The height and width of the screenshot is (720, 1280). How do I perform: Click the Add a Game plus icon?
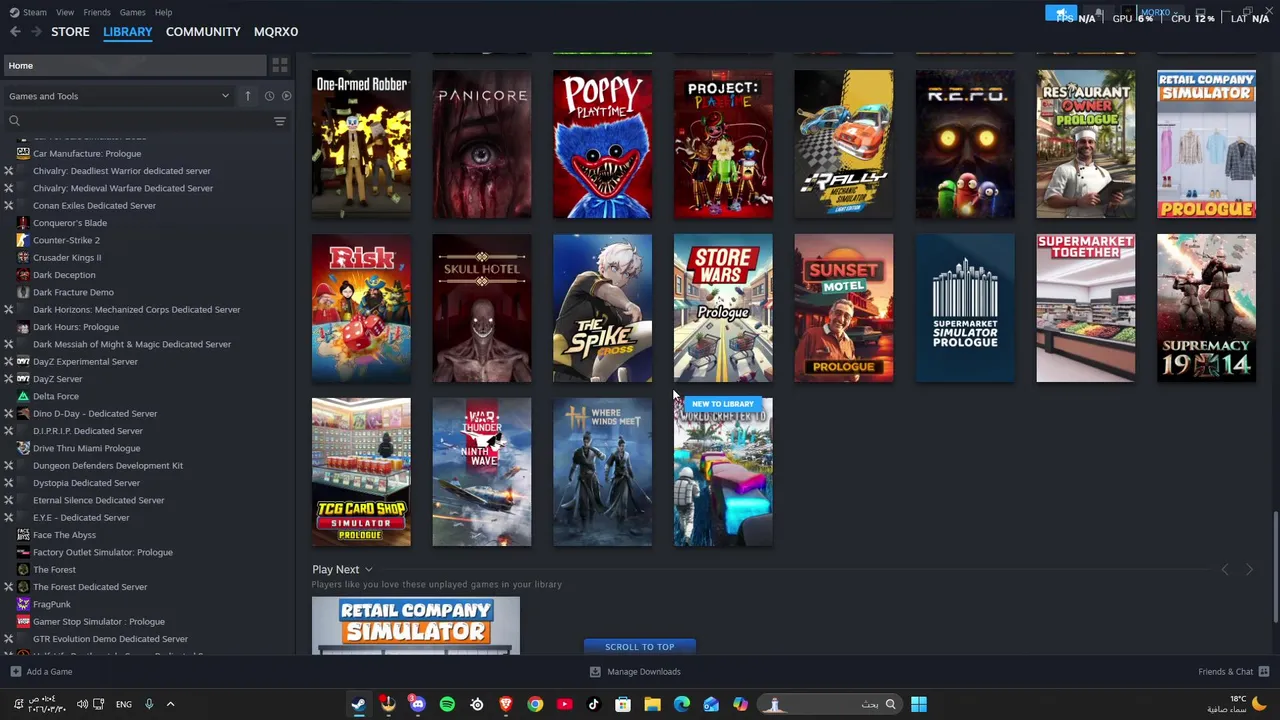click(x=15, y=672)
